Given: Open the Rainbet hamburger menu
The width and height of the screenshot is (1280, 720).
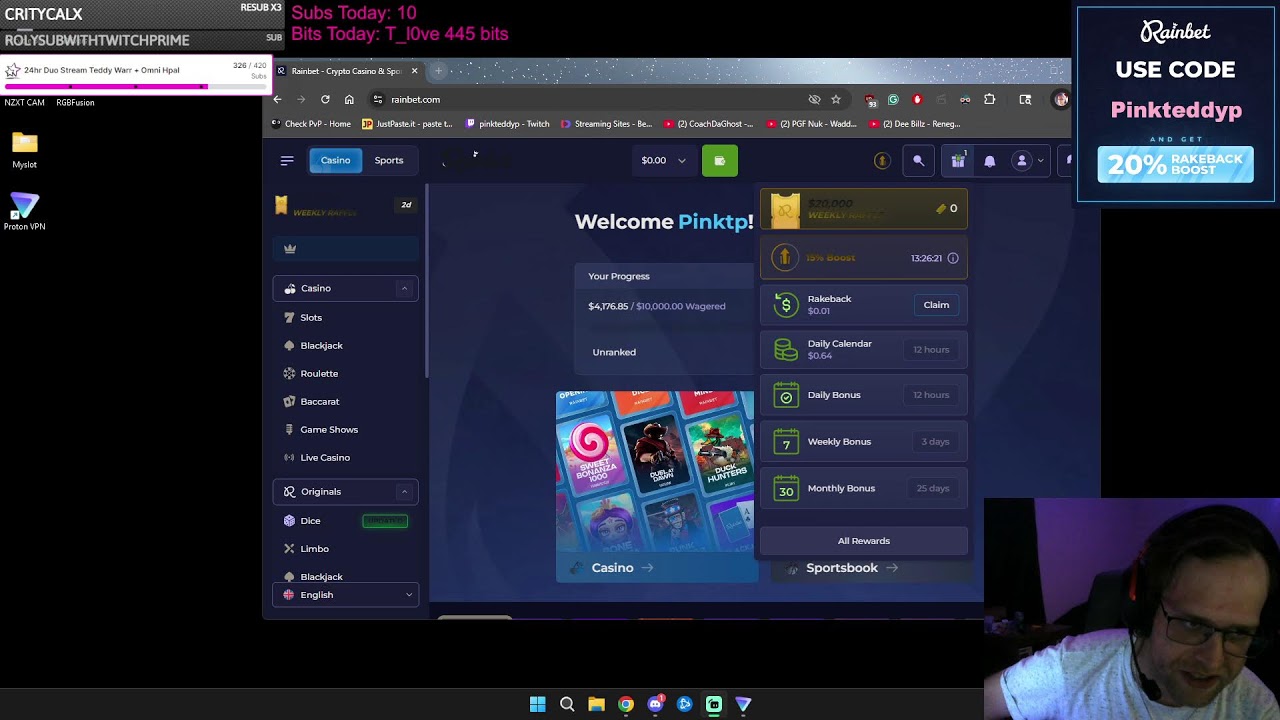Looking at the screenshot, I should 287,160.
